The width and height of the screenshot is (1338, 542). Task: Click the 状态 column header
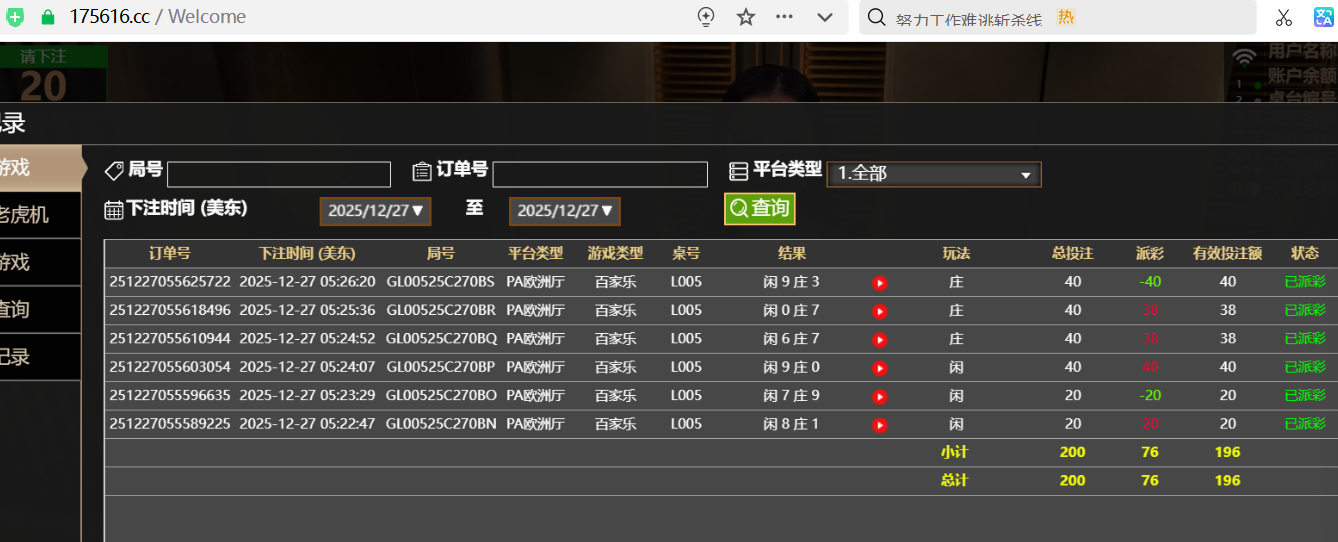1305,253
